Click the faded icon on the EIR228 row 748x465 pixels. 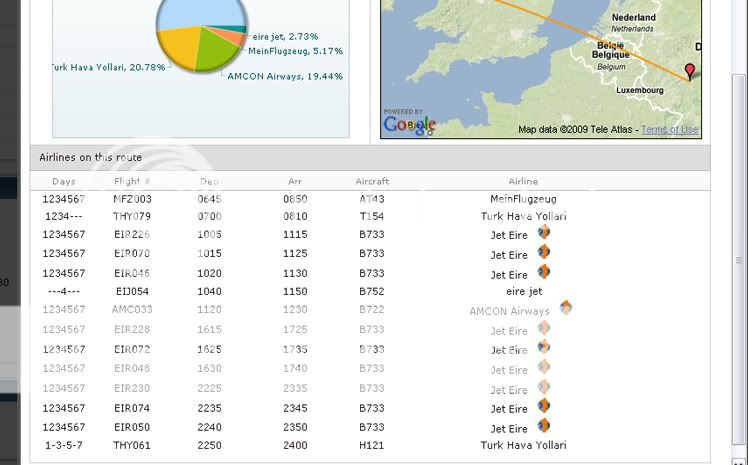[544, 328]
